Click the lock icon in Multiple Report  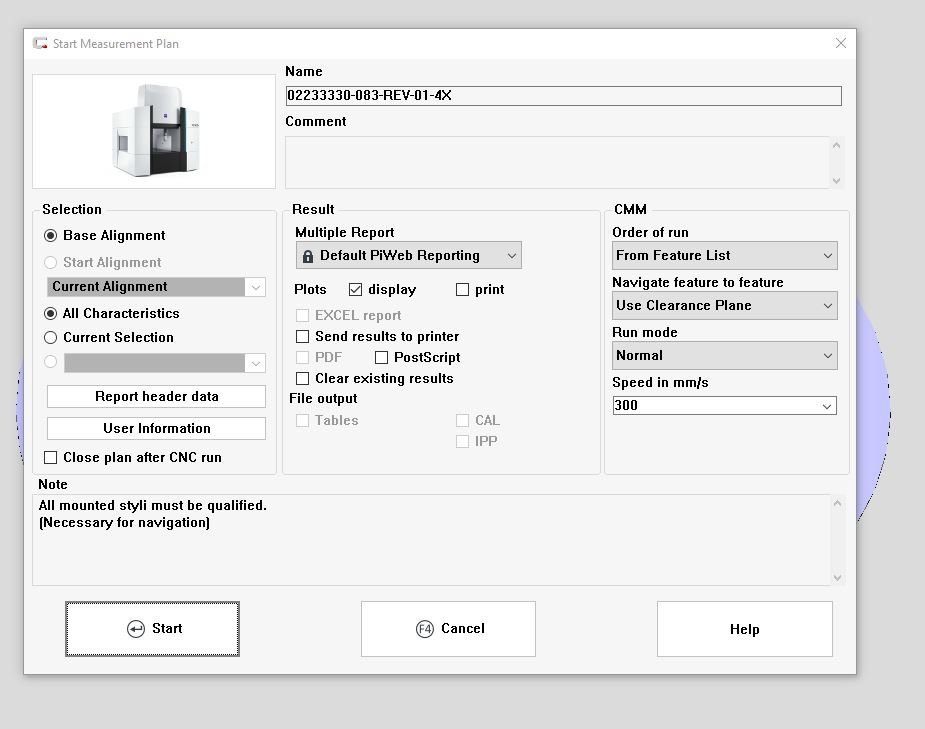307,256
